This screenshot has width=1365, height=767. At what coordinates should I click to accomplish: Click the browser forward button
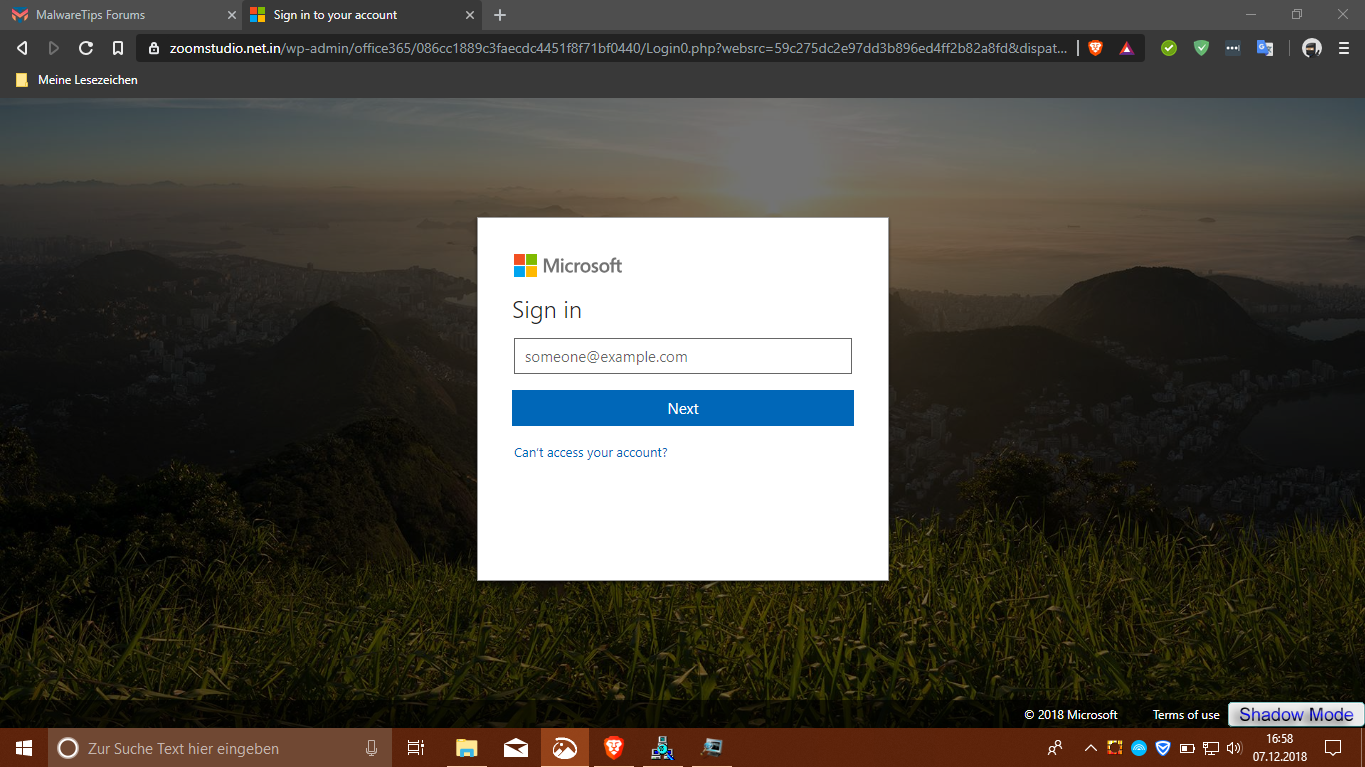click(54, 48)
